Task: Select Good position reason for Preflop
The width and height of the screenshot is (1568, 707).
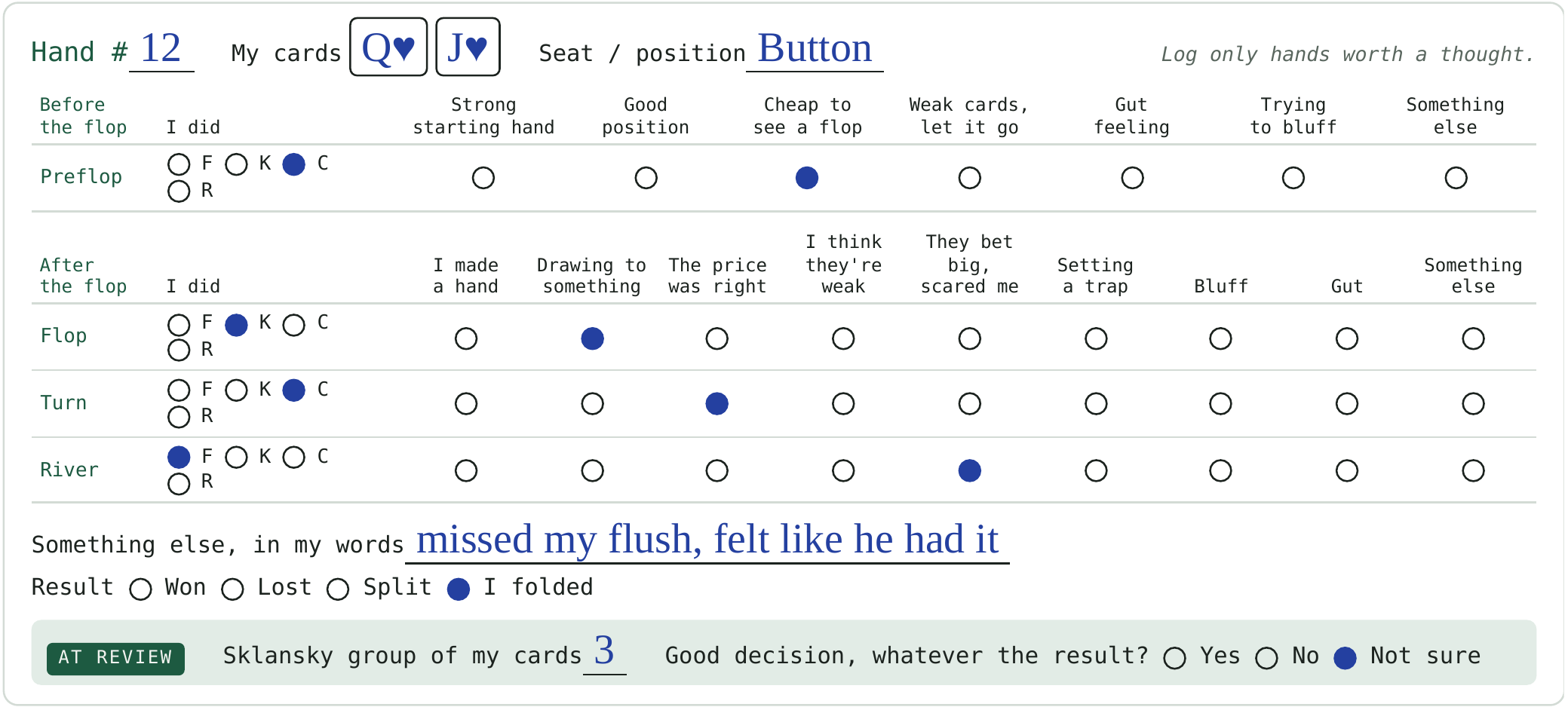Action: click(x=646, y=178)
